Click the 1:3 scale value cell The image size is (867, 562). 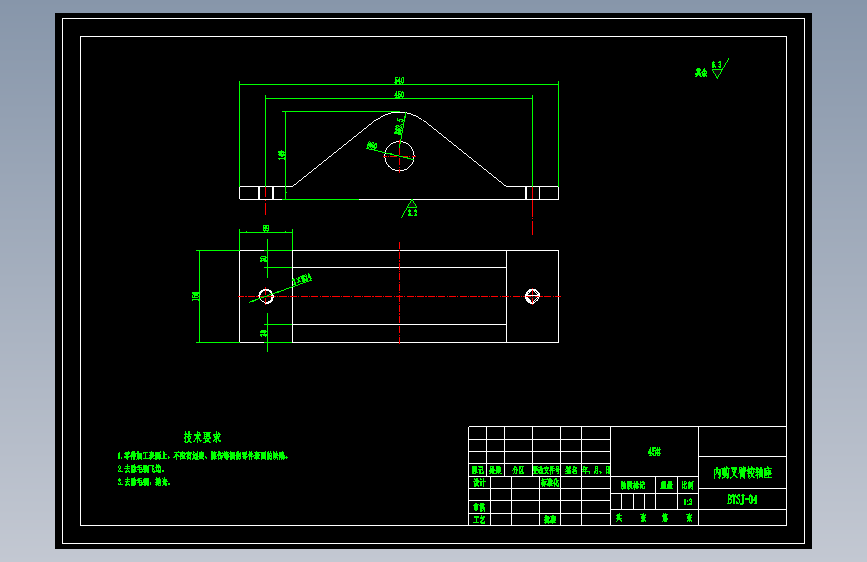(688, 502)
